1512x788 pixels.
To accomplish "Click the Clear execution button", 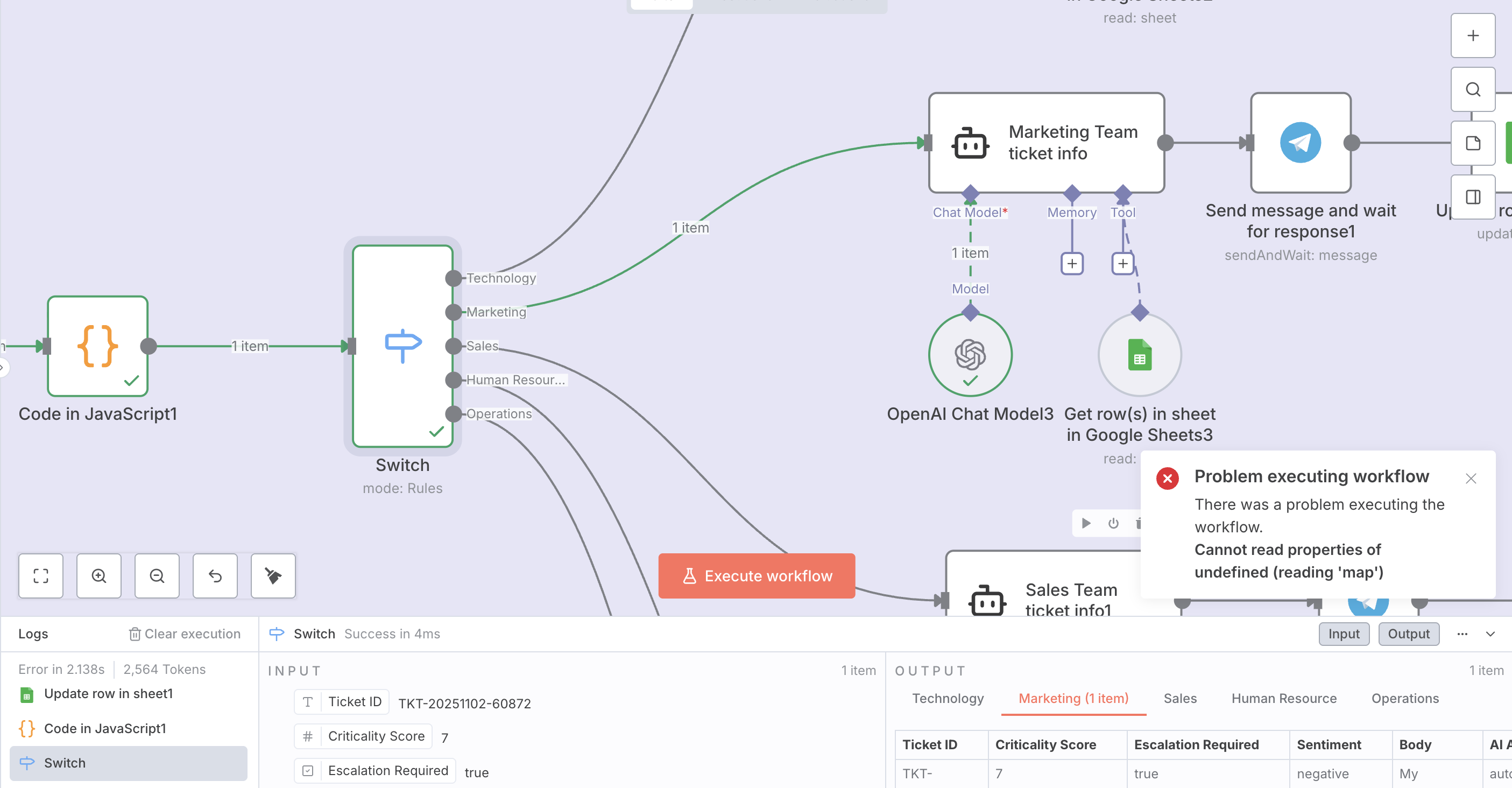I will pos(185,634).
